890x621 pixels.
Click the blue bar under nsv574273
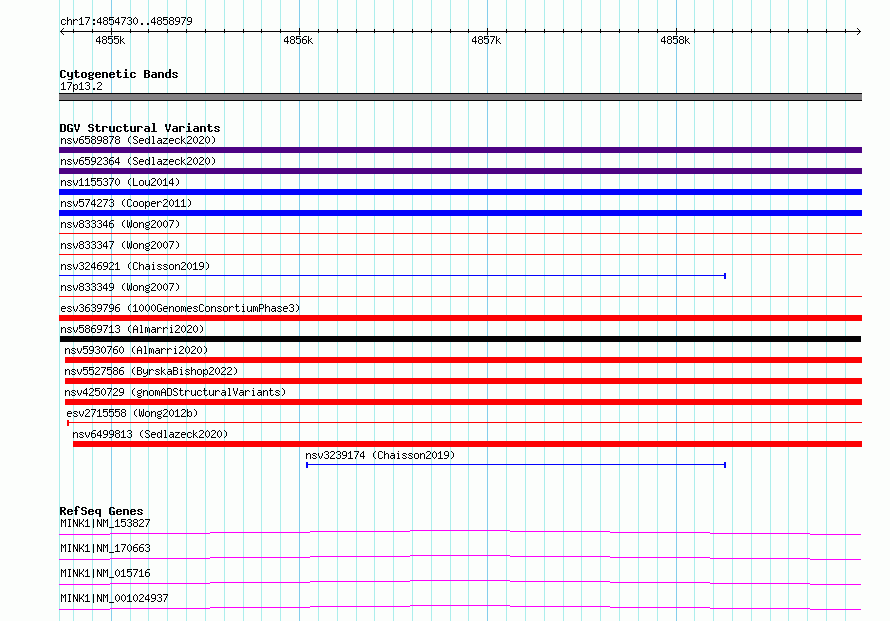pos(460,213)
